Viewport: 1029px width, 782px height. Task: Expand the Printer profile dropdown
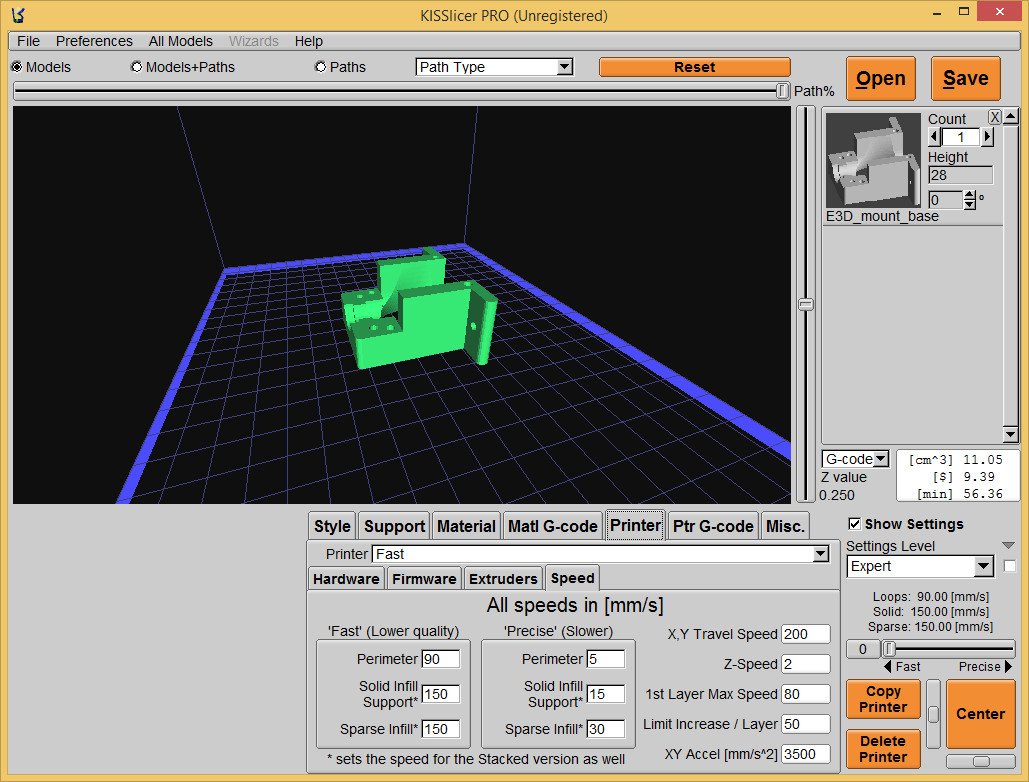[x=820, y=554]
